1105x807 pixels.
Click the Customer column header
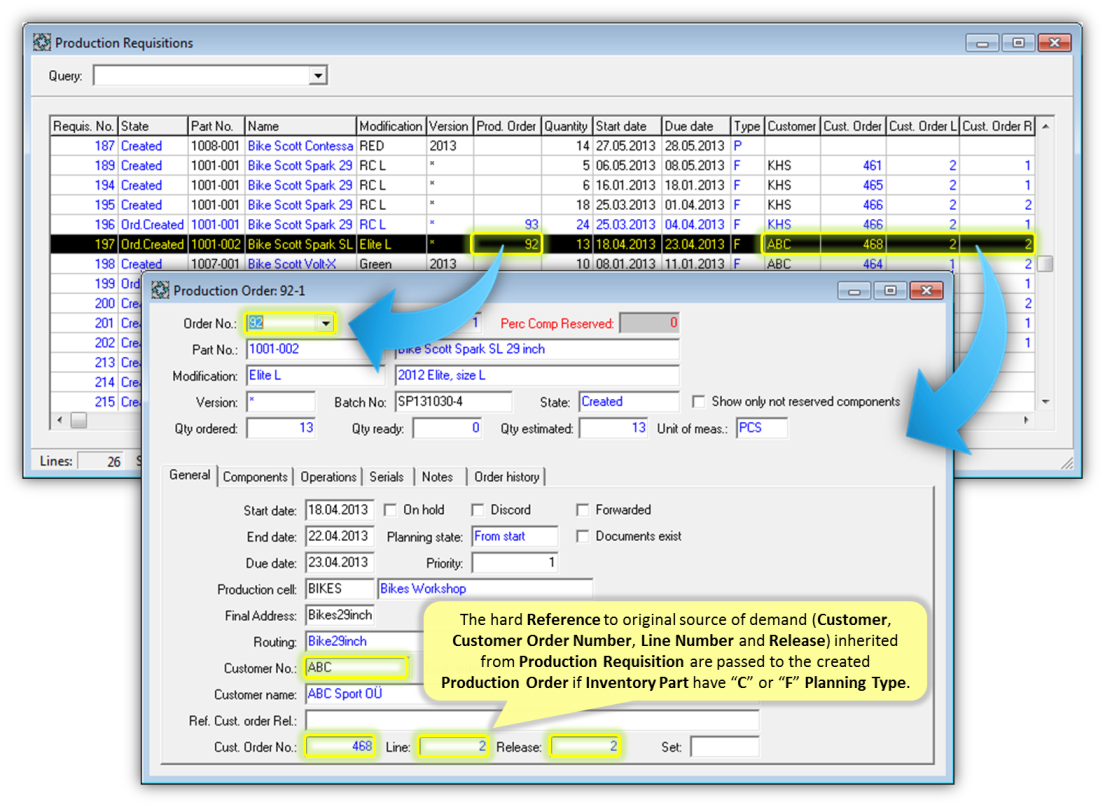tap(792, 126)
